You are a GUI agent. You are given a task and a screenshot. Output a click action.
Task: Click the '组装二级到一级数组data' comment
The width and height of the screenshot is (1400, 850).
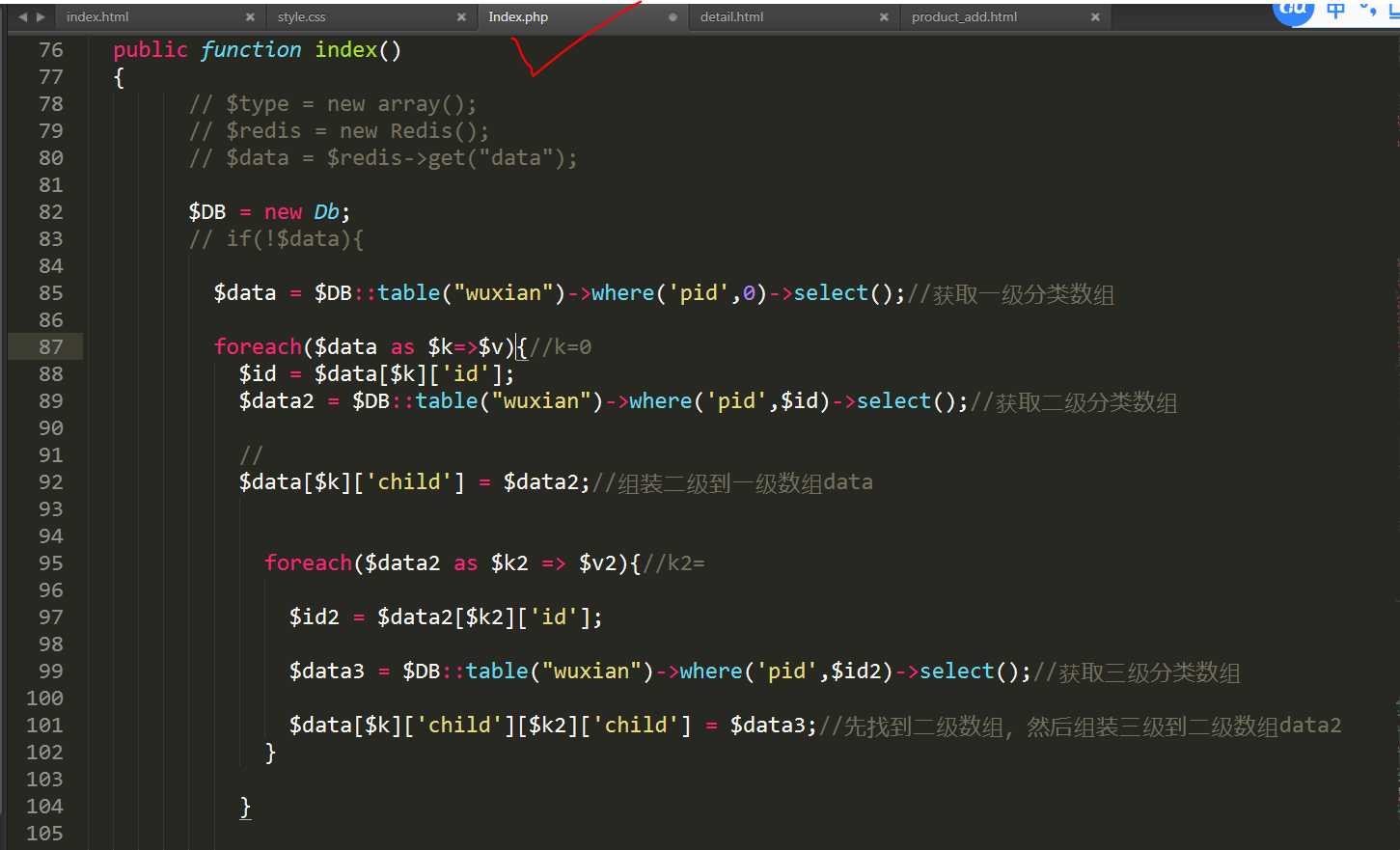[x=732, y=483]
